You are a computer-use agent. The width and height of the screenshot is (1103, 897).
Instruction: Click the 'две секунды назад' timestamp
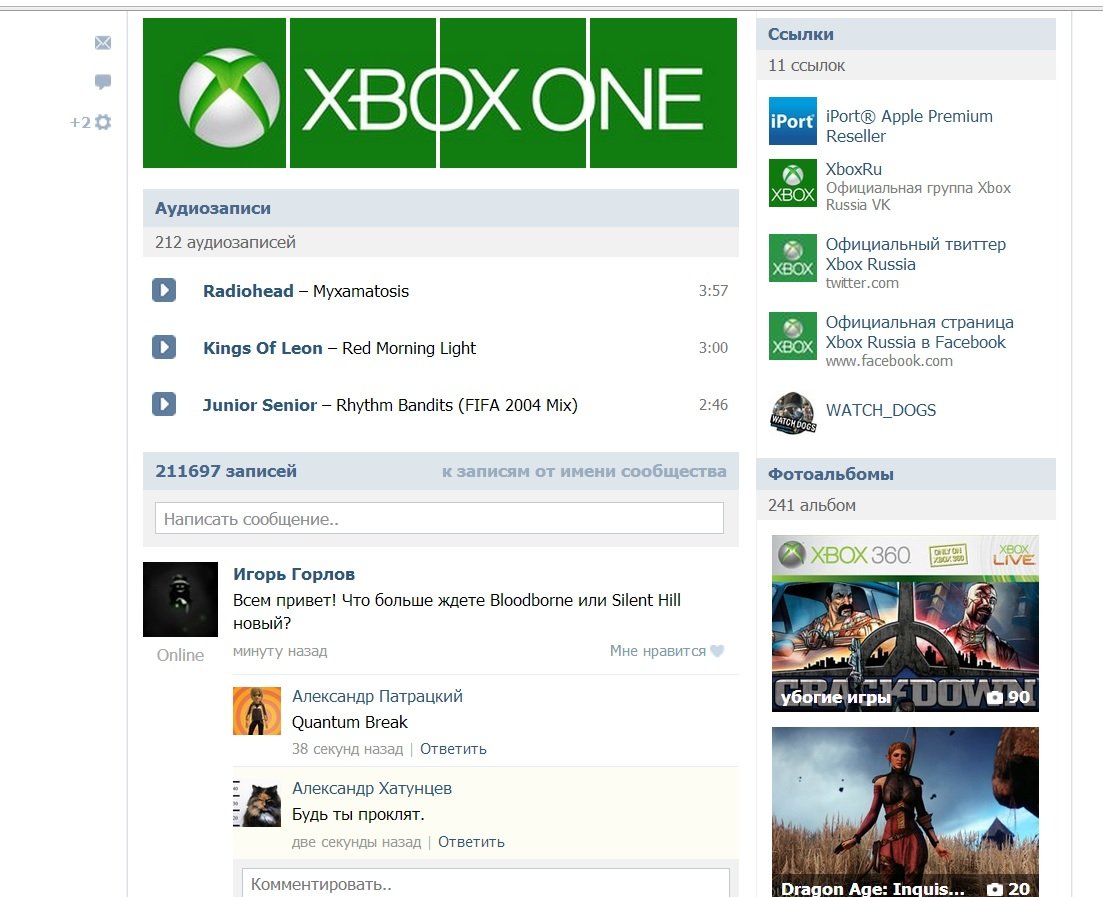[357, 841]
